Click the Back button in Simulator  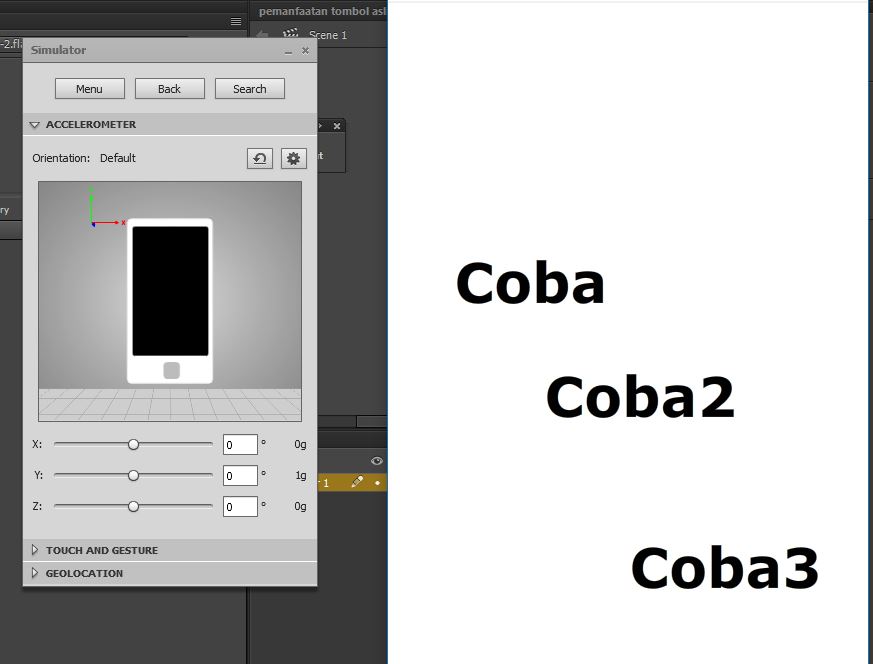[x=170, y=88]
